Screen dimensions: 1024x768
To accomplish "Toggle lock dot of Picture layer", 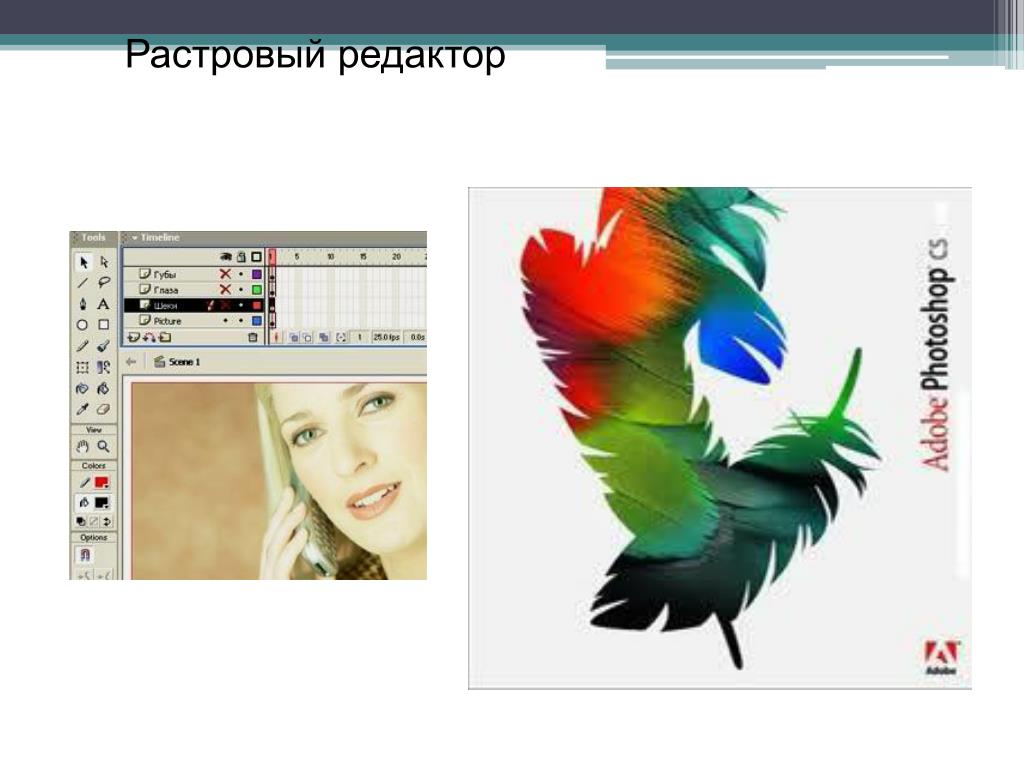I will coord(241,321).
